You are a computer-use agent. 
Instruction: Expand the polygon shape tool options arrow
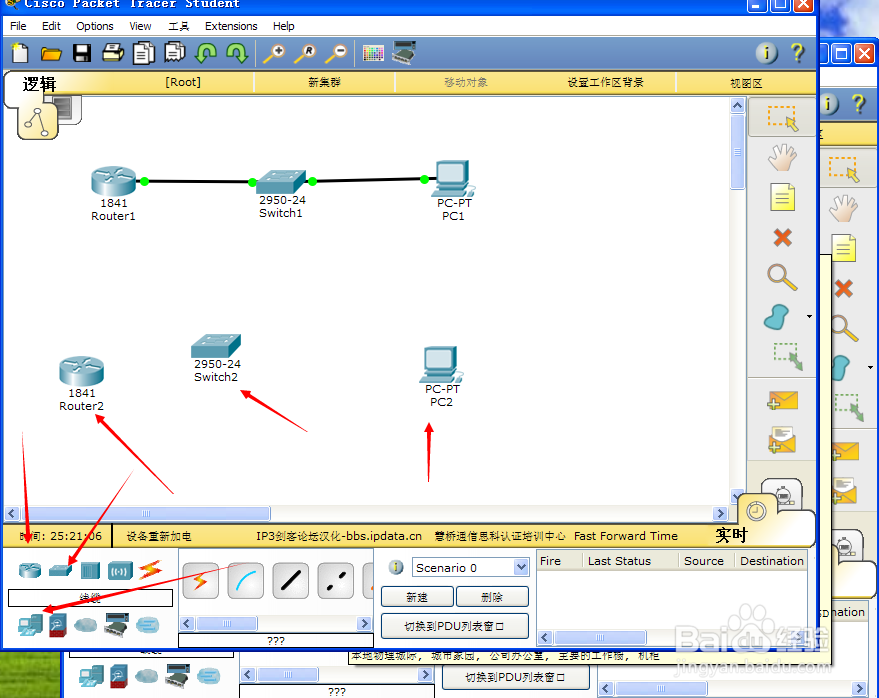pos(809,317)
